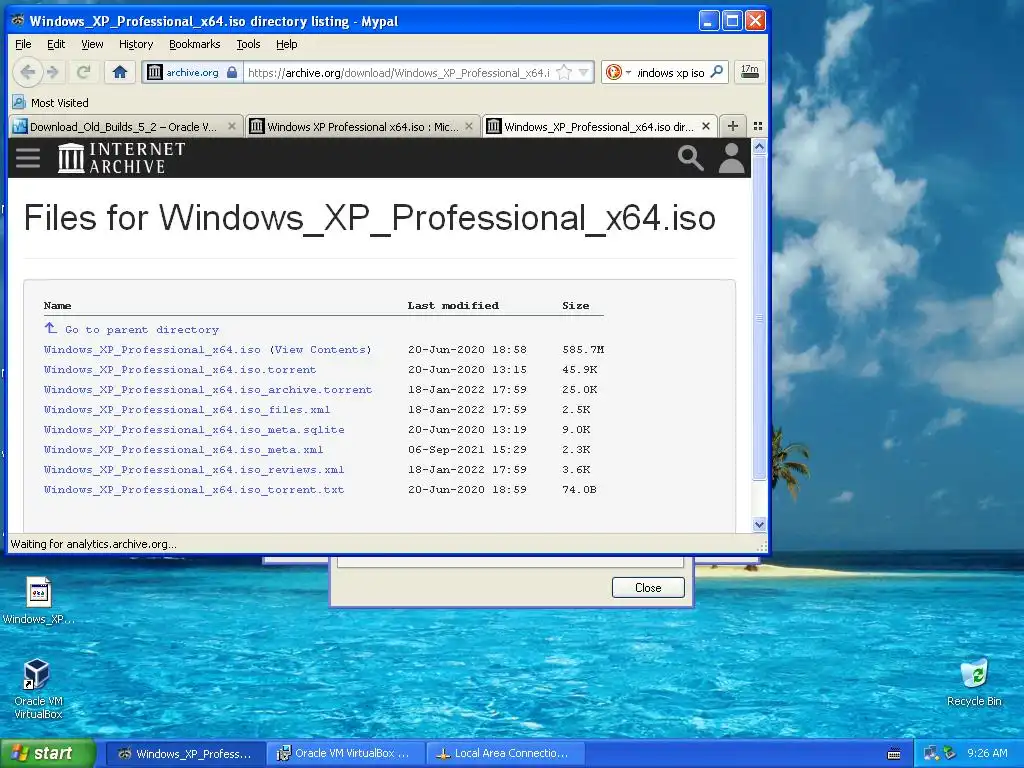Bookmark this page with the star icon
The image size is (1024, 768).
click(x=564, y=72)
